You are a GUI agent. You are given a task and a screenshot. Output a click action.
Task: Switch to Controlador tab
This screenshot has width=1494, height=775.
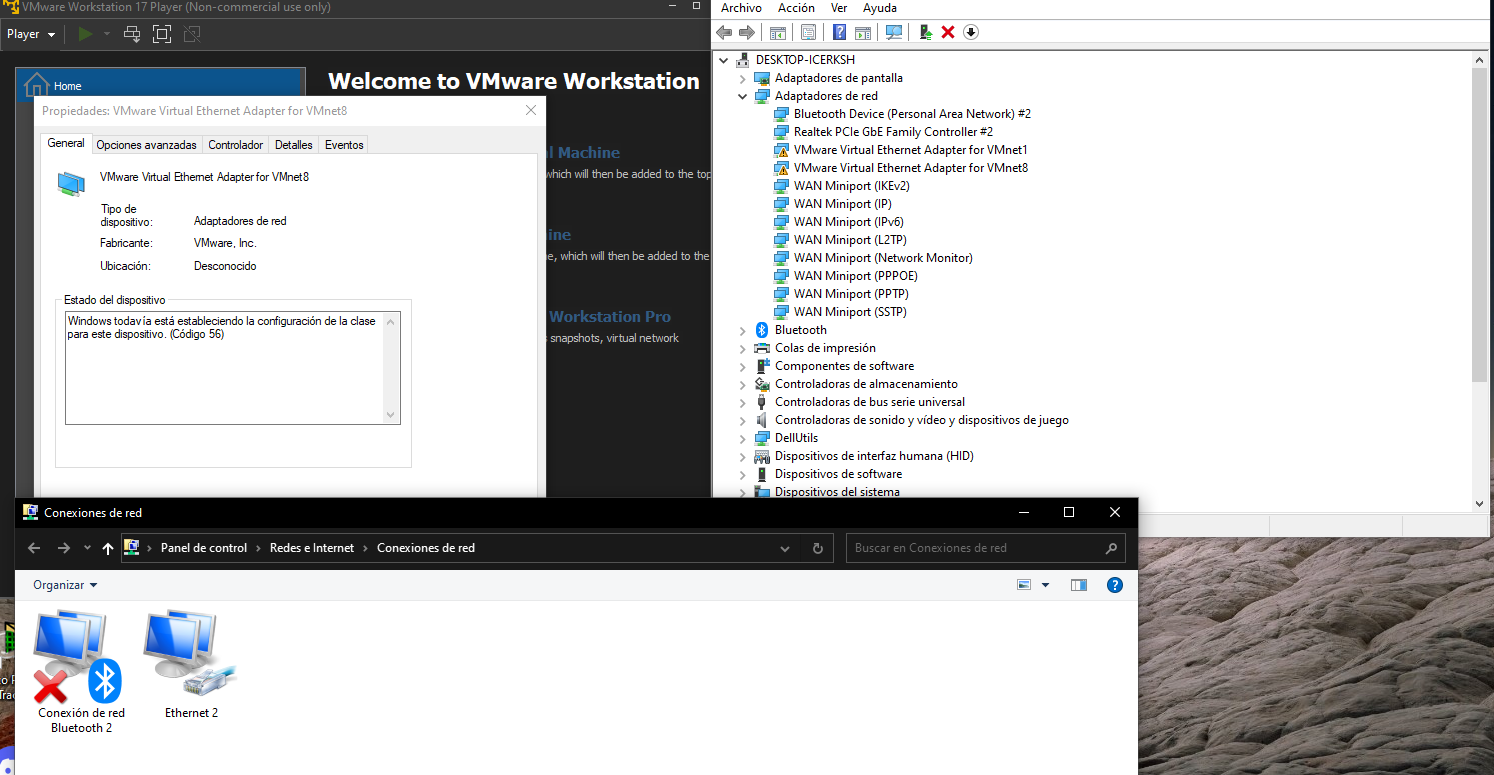235,145
